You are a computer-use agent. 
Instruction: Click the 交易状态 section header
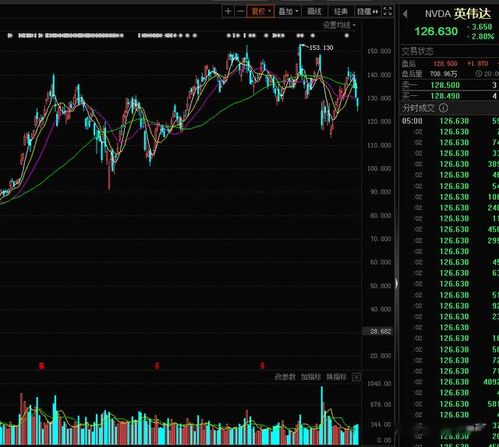tap(417, 51)
